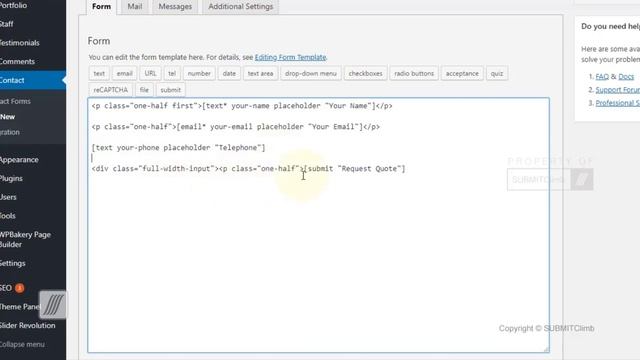Image resolution: width=640 pixels, height=360 pixels.
Task: Open the Mail tab
Action: (x=135, y=7)
